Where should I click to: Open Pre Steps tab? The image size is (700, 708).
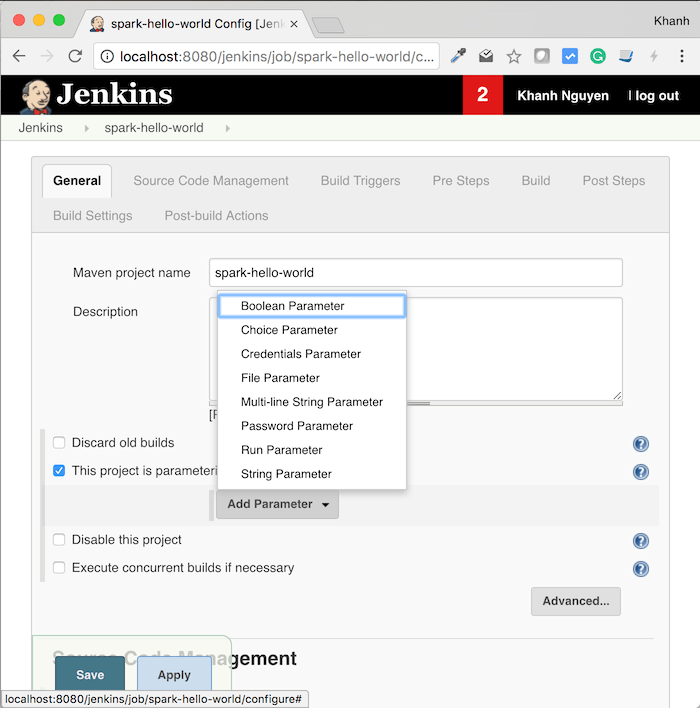(x=461, y=181)
